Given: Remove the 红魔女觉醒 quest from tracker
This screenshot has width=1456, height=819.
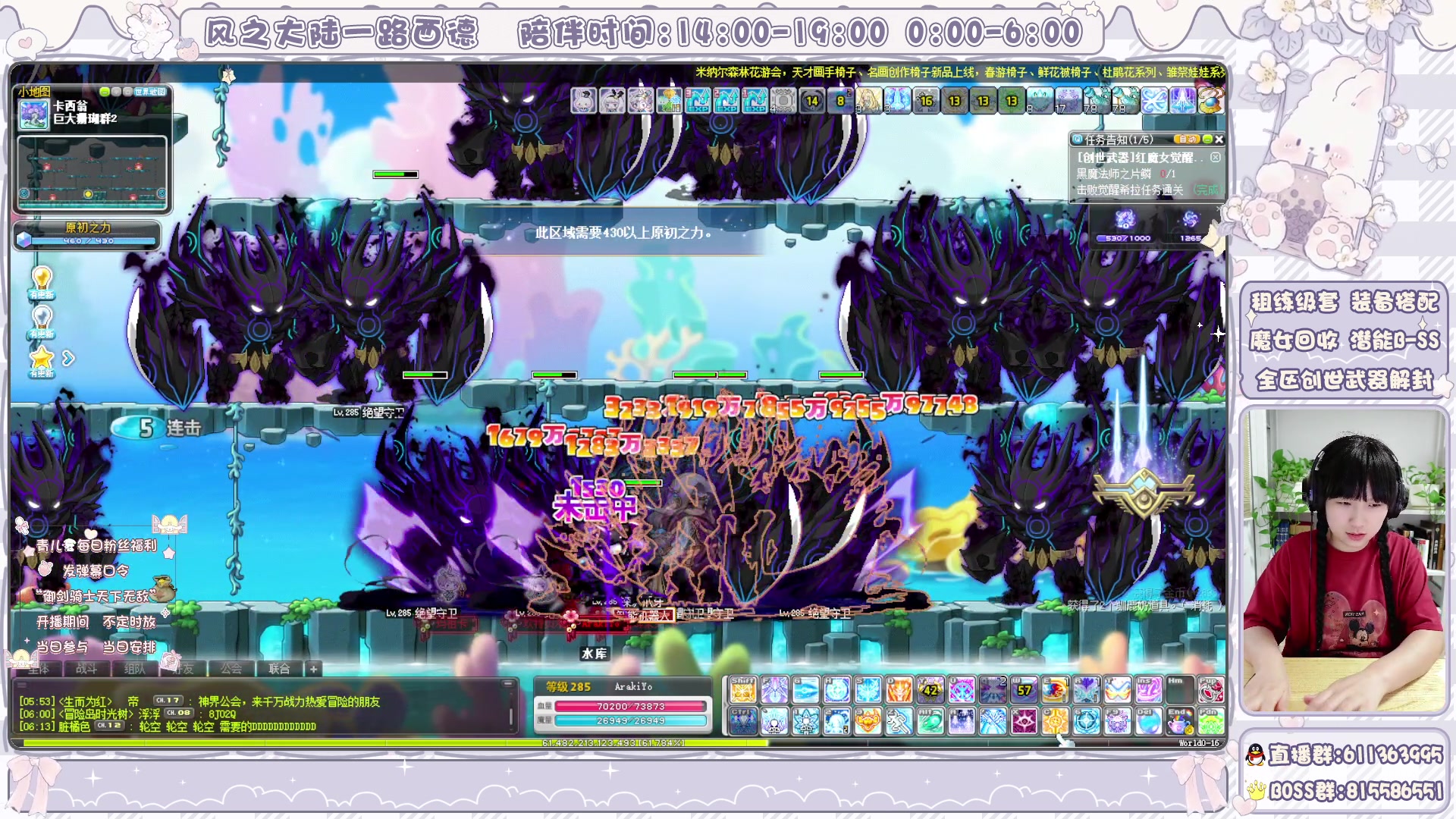Looking at the screenshot, I should tap(1216, 157).
